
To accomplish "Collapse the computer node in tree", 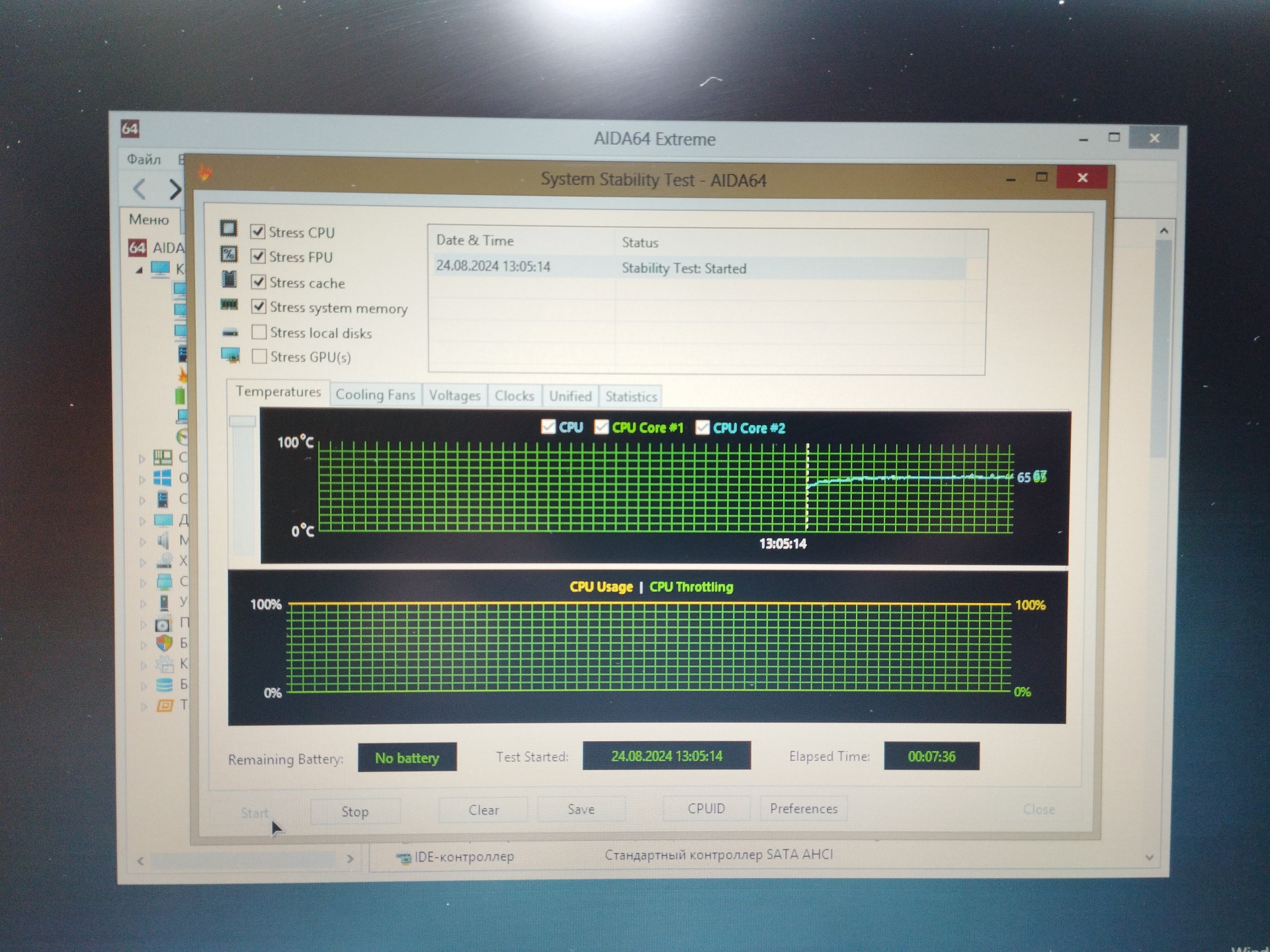I will (140, 270).
